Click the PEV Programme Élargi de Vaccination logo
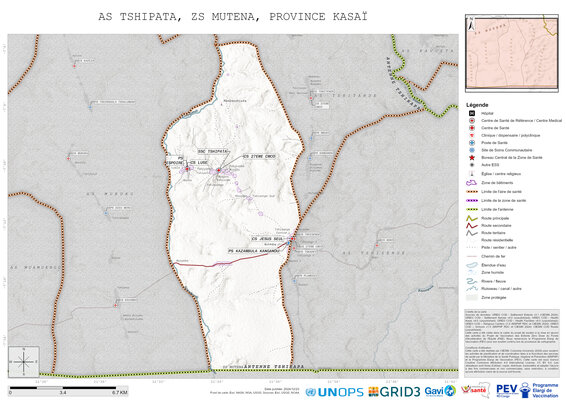 pos(527,390)
